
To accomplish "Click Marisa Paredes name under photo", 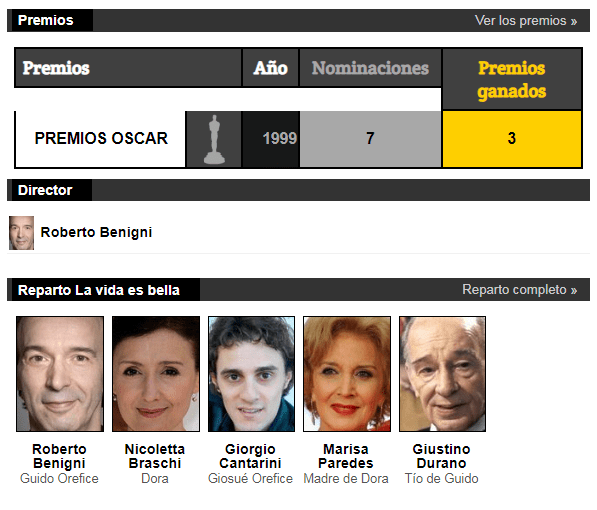I will coord(346,456).
